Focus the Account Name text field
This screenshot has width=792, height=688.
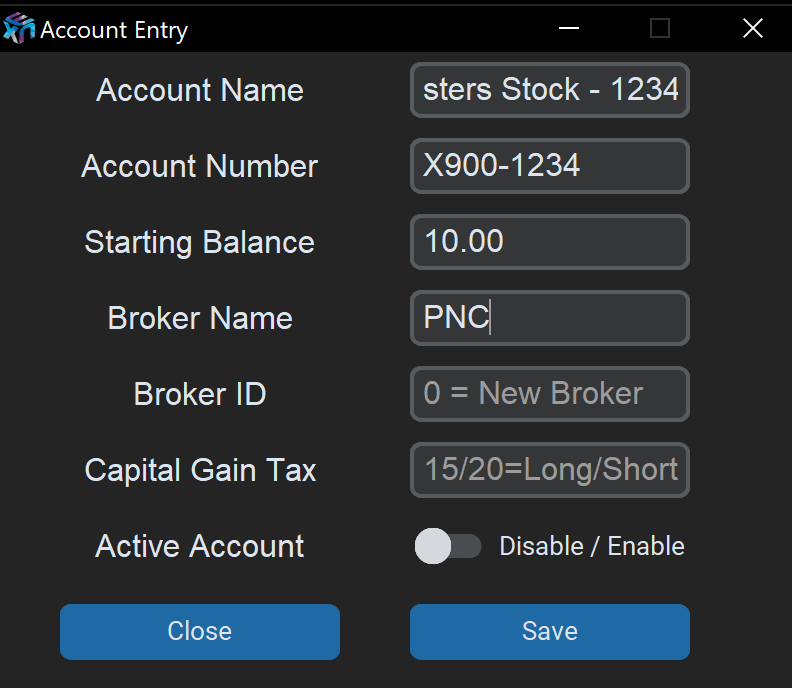(x=550, y=90)
